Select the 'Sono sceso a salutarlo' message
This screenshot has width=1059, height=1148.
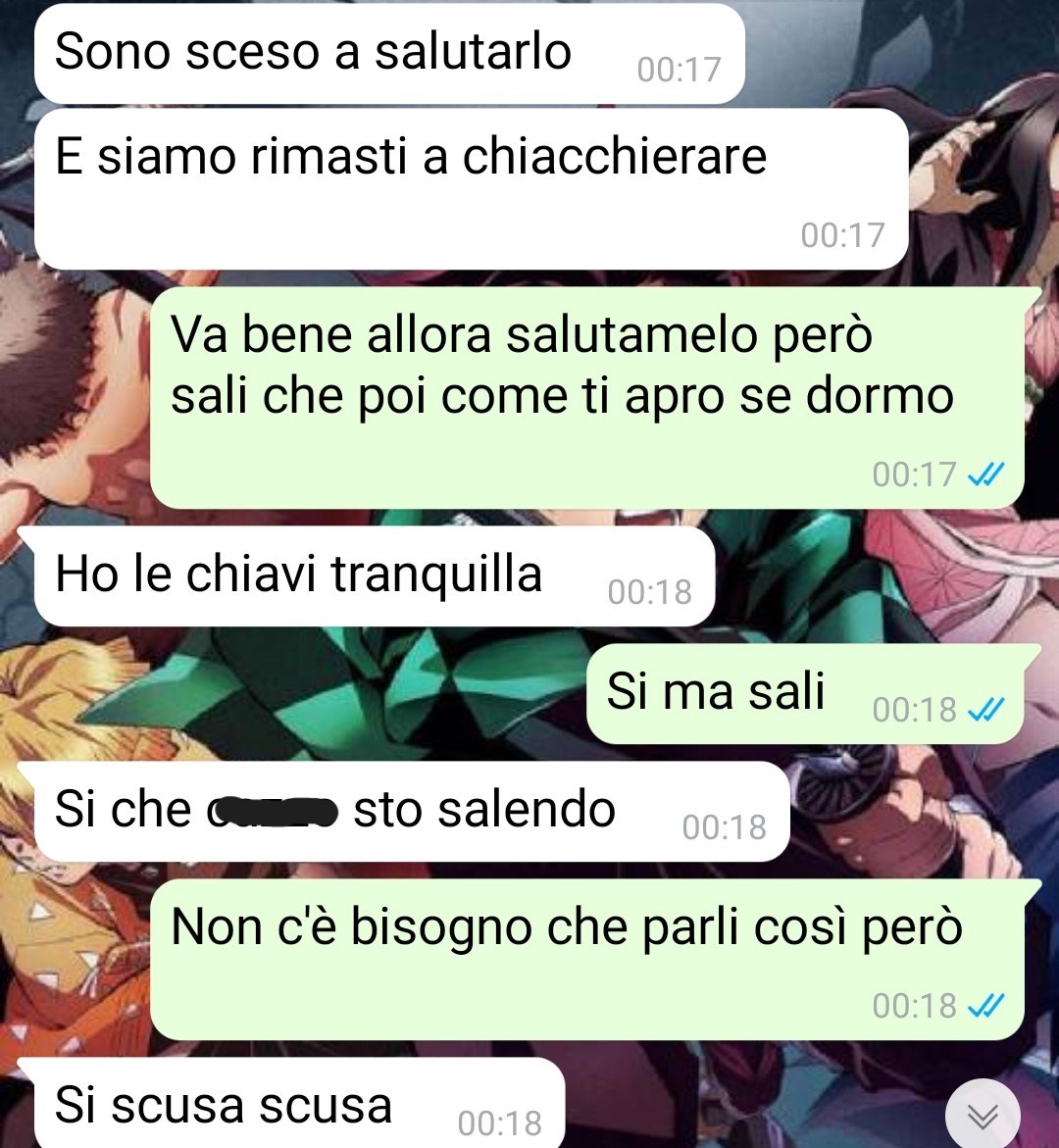[389, 54]
